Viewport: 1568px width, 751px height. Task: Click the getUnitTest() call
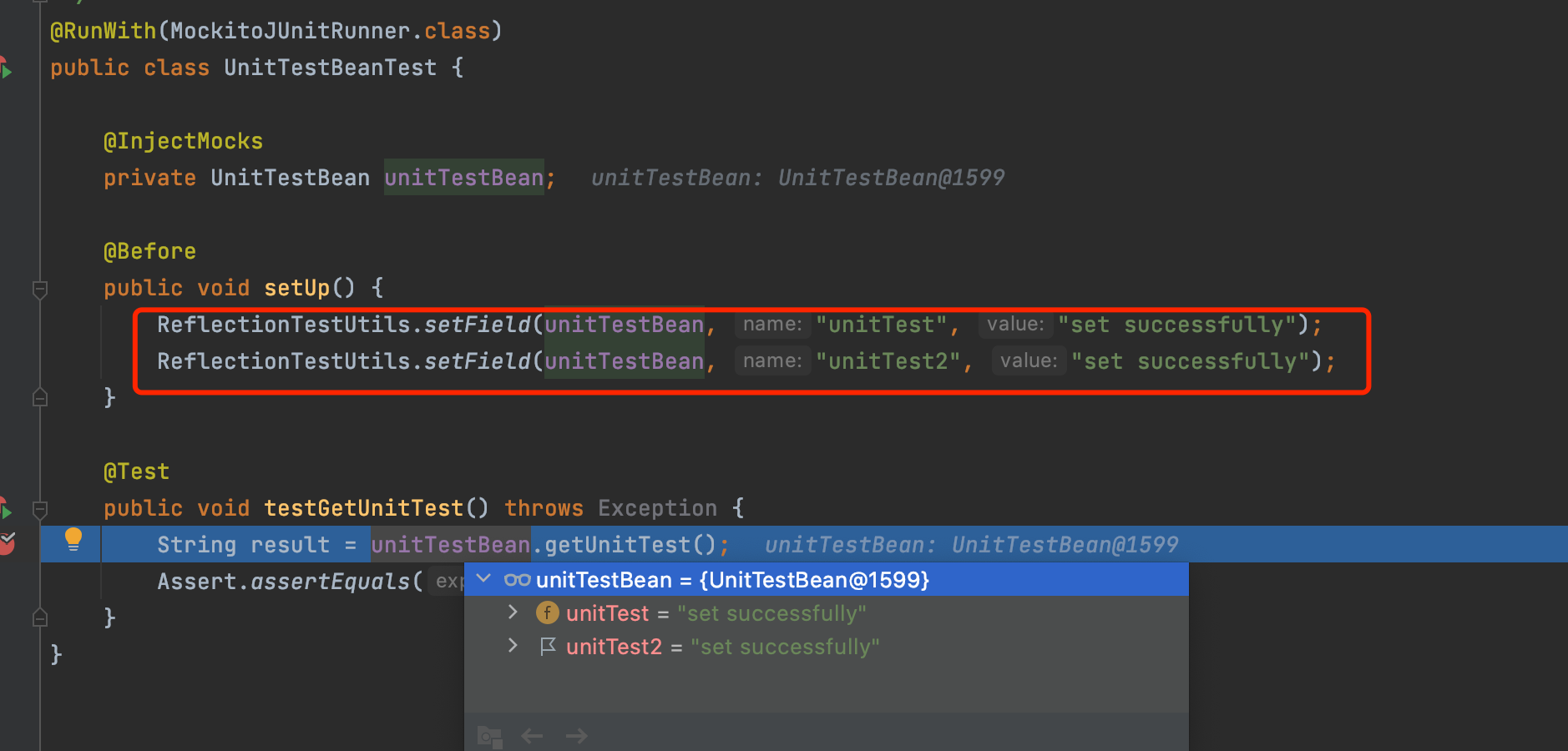point(630,545)
